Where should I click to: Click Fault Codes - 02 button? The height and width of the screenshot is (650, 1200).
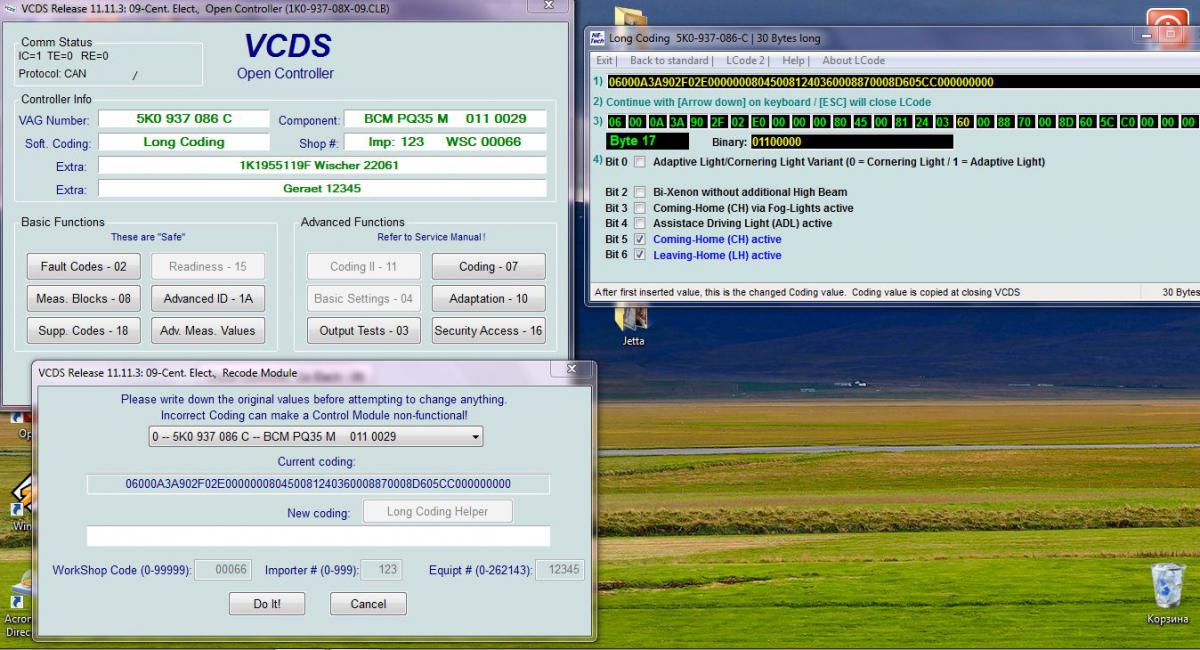point(83,267)
